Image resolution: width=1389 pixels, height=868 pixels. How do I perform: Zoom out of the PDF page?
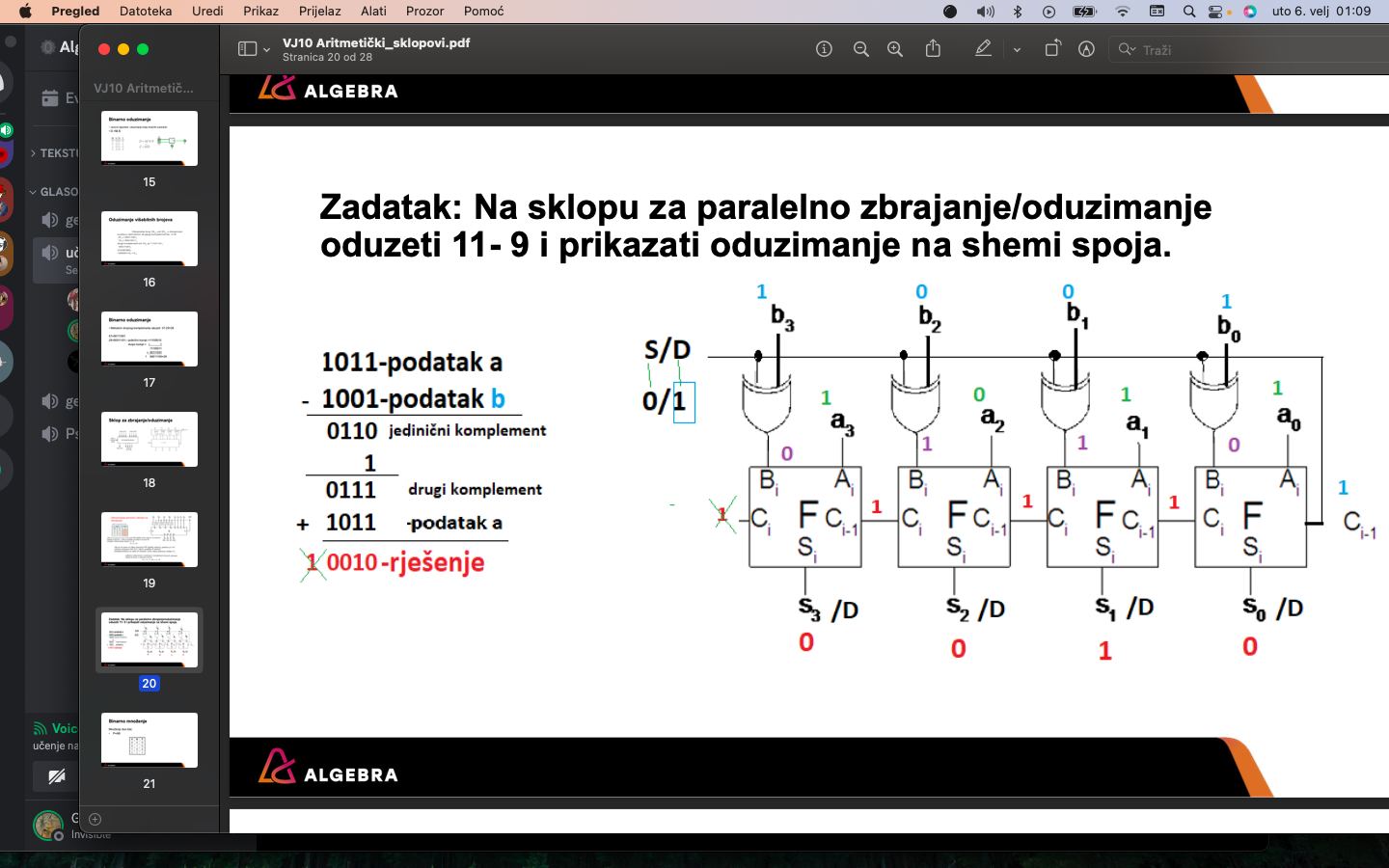861,49
